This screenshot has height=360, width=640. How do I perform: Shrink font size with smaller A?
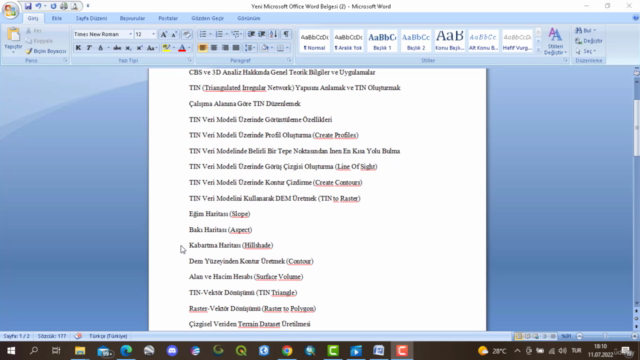click(174, 34)
